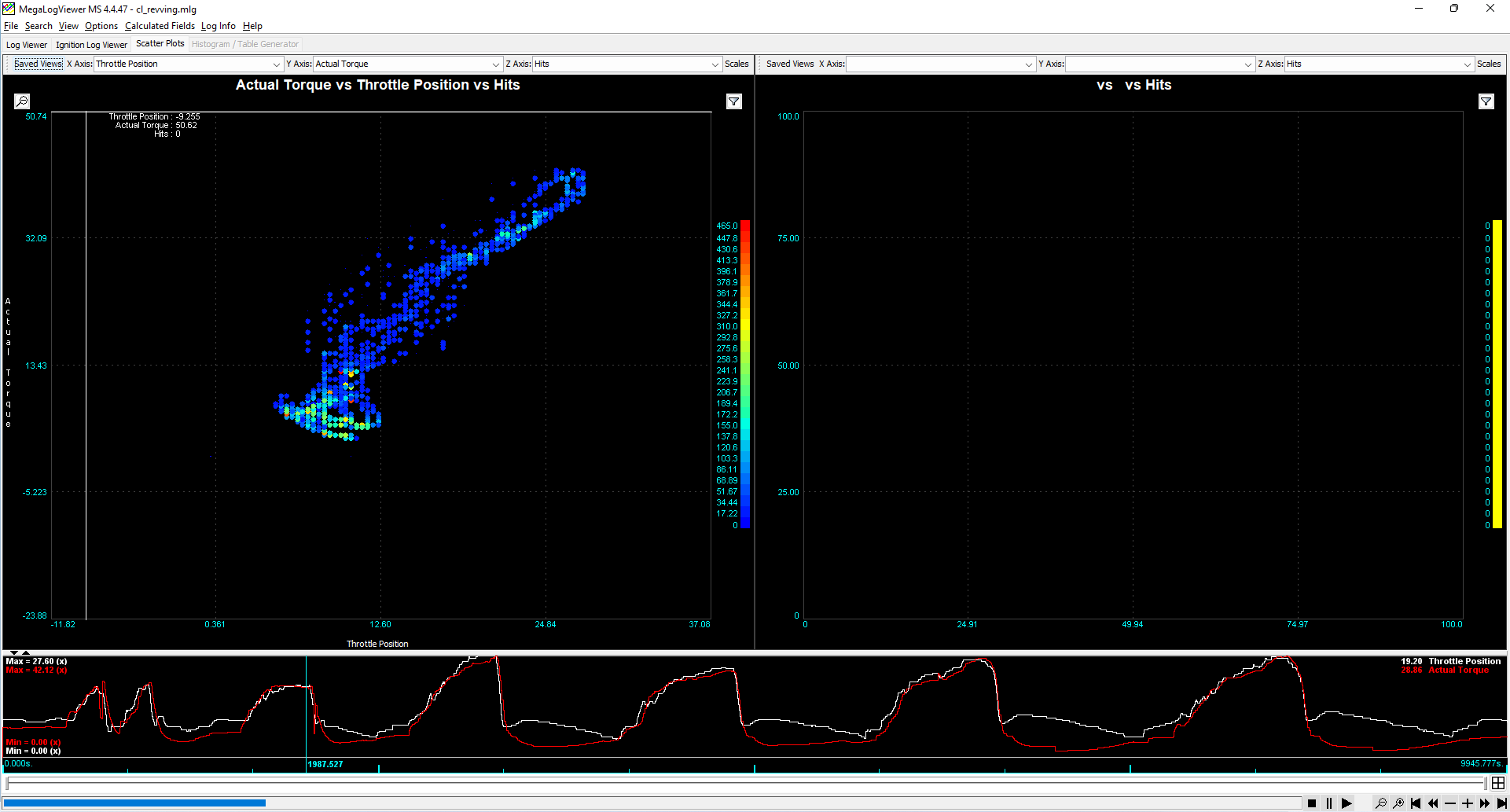Open the left X Axis Throttle Position dropdown

pyautogui.click(x=188, y=64)
